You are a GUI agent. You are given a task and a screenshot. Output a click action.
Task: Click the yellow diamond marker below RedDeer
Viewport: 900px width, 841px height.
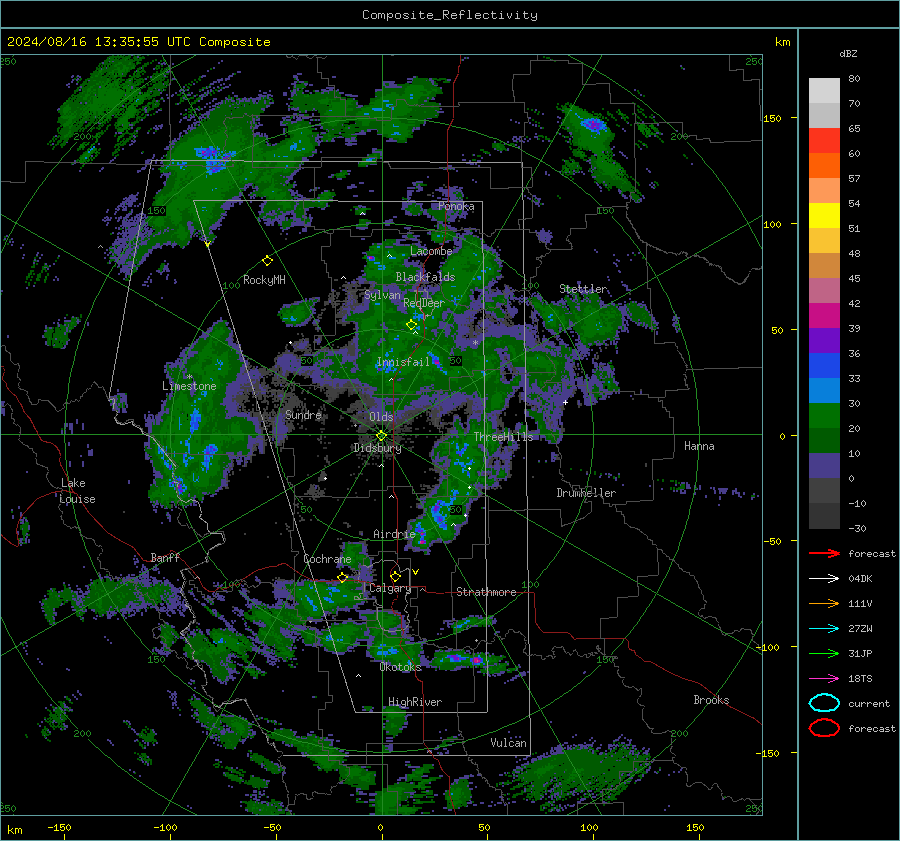coord(411,325)
